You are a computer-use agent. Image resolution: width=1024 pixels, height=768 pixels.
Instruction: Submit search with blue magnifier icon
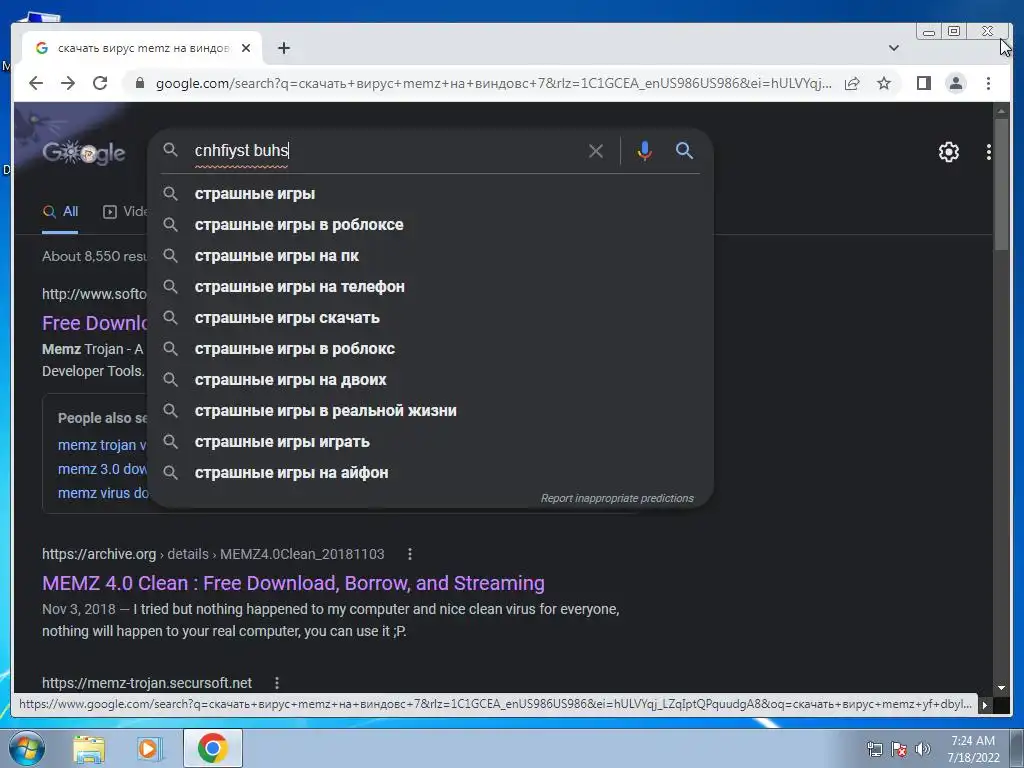click(684, 151)
